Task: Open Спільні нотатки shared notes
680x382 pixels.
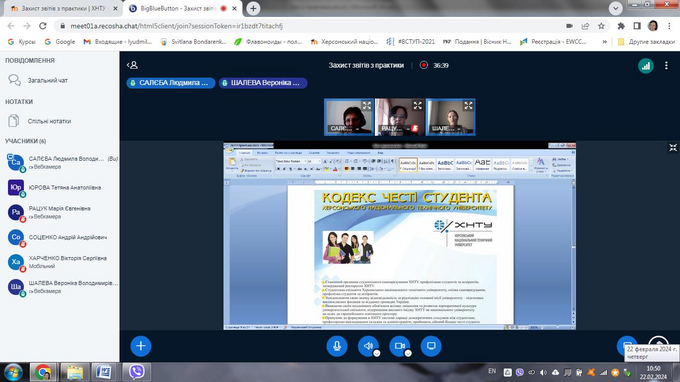Action: (x=49, y=121)
